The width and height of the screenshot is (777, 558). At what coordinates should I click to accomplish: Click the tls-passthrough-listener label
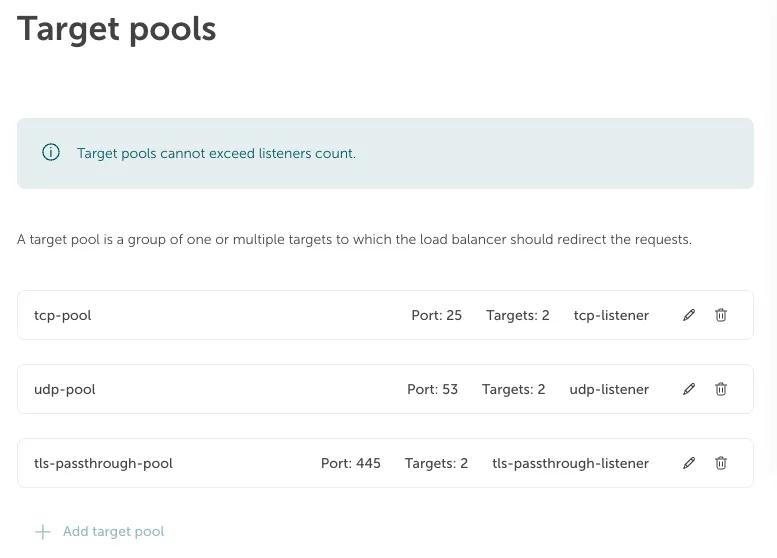[x=570, y=463]
